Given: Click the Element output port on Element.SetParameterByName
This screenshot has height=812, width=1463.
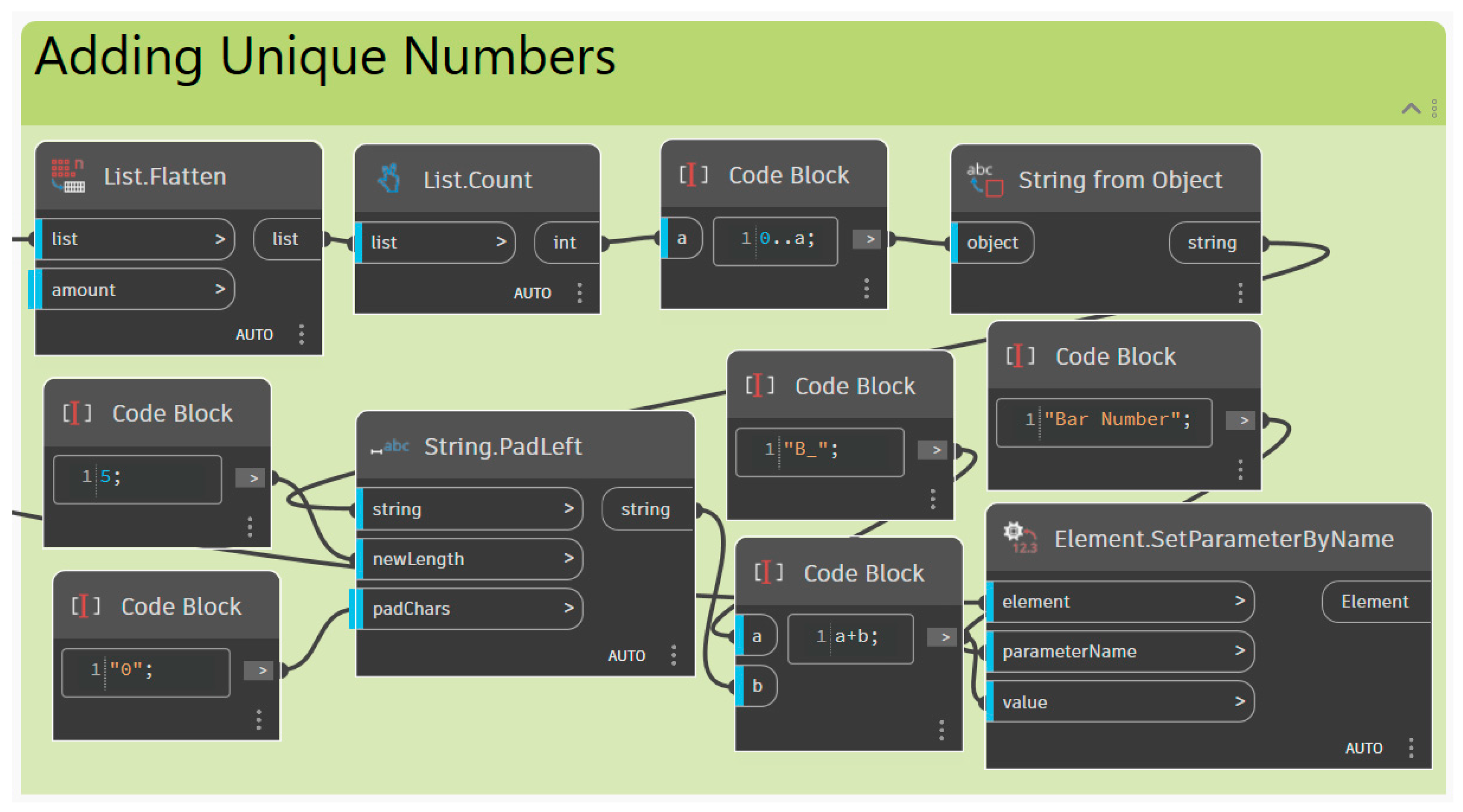Looking at the screenshot, I should click(x=1374, y=601).
